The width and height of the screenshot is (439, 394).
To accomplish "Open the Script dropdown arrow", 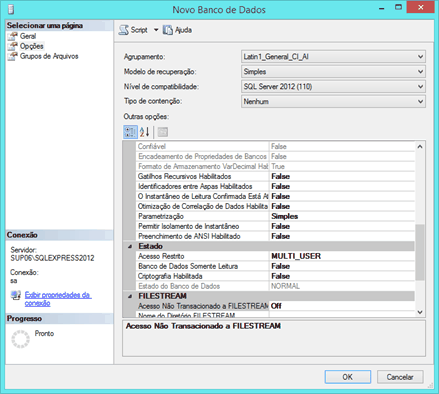I will pos(156,30).
